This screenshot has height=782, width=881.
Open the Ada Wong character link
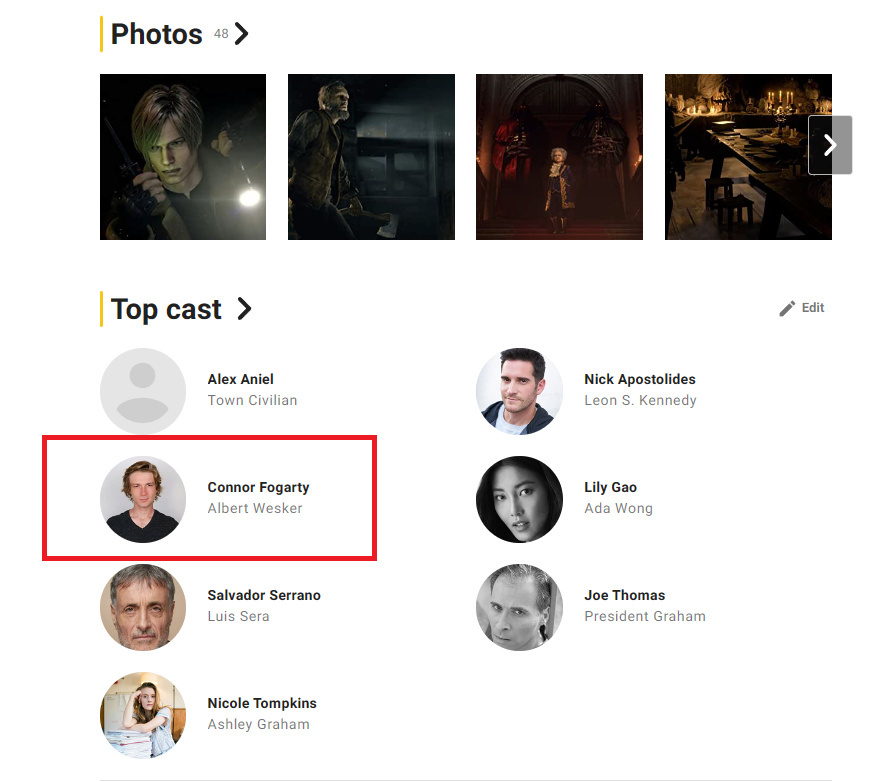[618, 508]
